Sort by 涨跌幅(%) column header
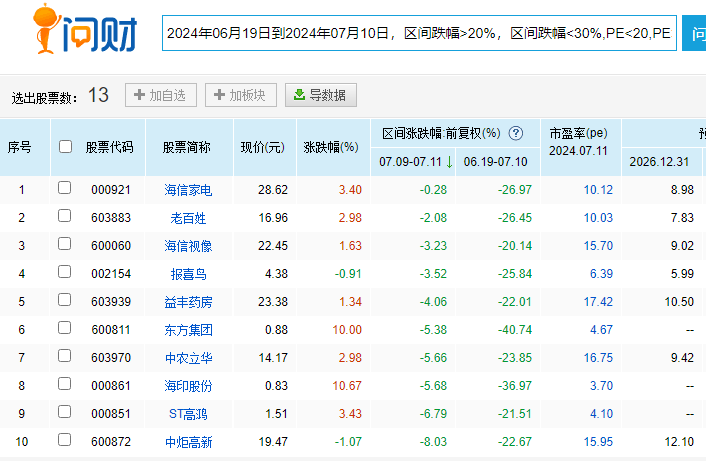Image resolution: width=706 pixels, height=461 pixels. tap(331, 147)
